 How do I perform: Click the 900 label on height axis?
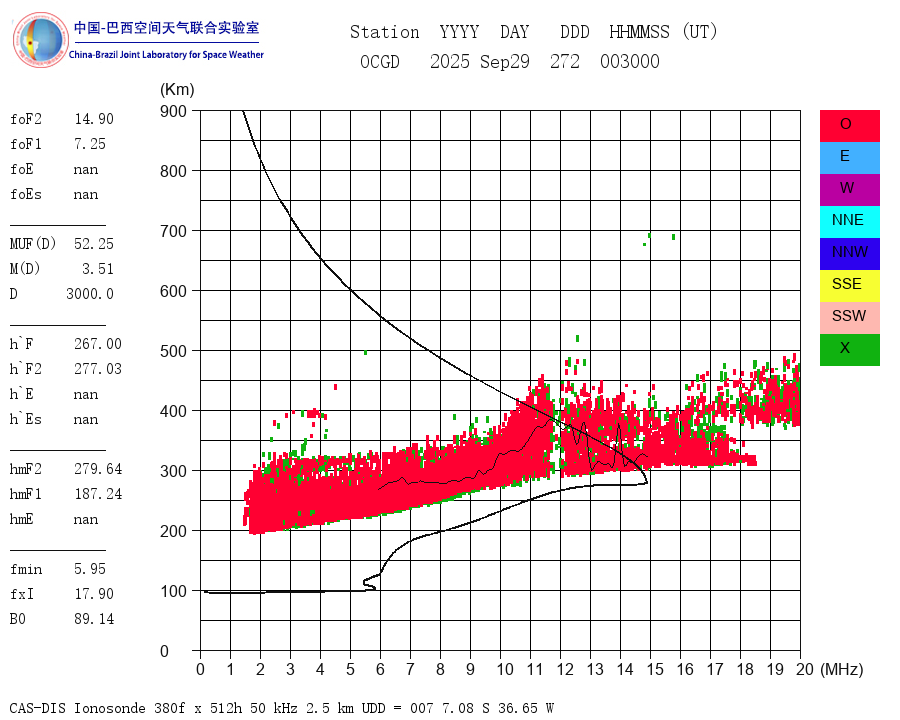tap(173, 111)
